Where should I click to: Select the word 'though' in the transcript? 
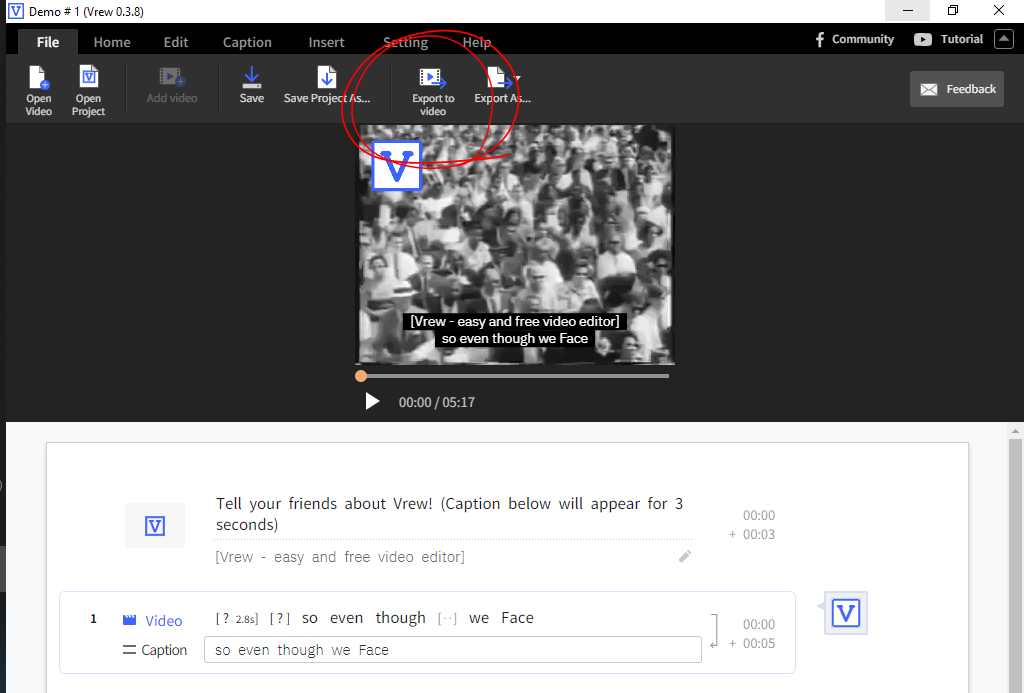tap(400, 618)
